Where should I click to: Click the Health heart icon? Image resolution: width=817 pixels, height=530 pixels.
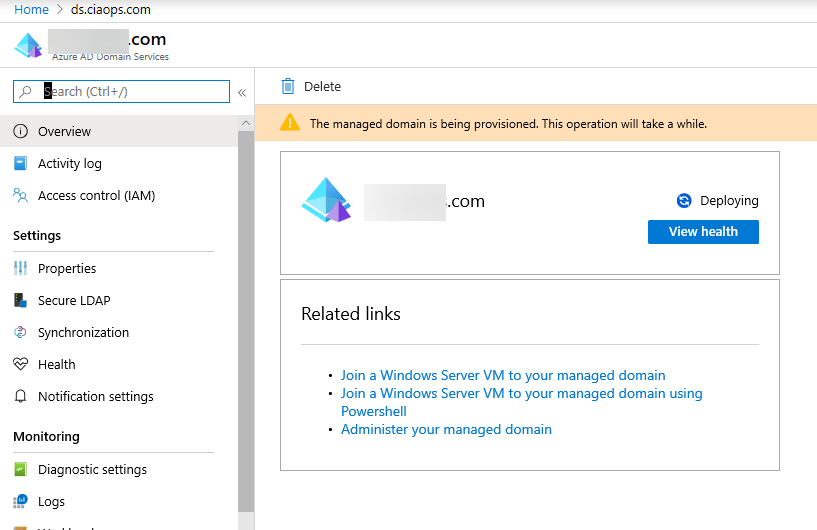click(x=21, y=365)
